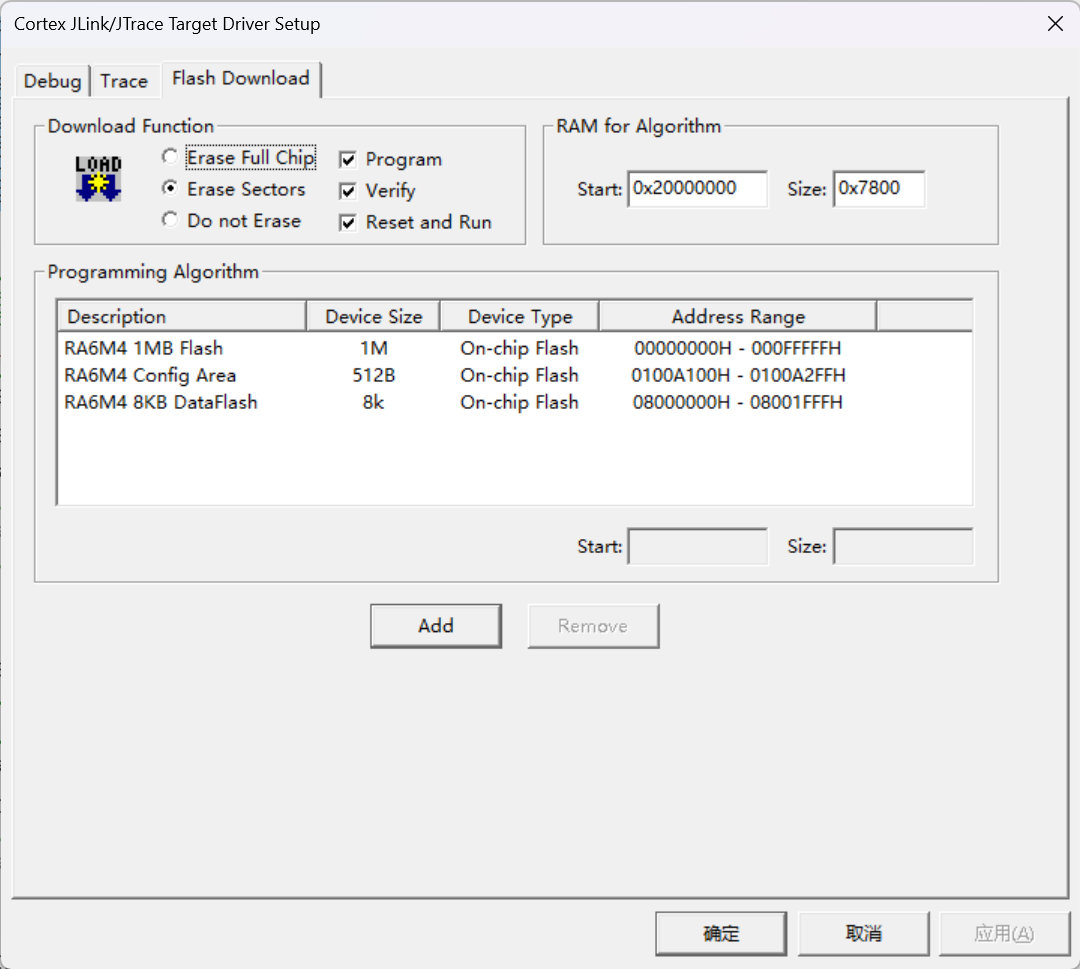Close the Target Driver Setup dialog
This screenshot has height=969, width=1080.
[1055, 24]
